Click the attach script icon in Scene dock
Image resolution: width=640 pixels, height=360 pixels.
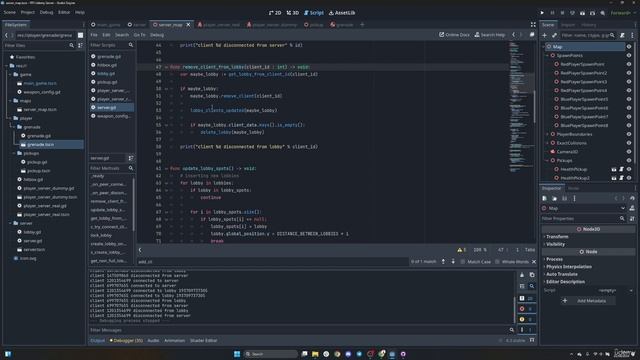(622, 36)
